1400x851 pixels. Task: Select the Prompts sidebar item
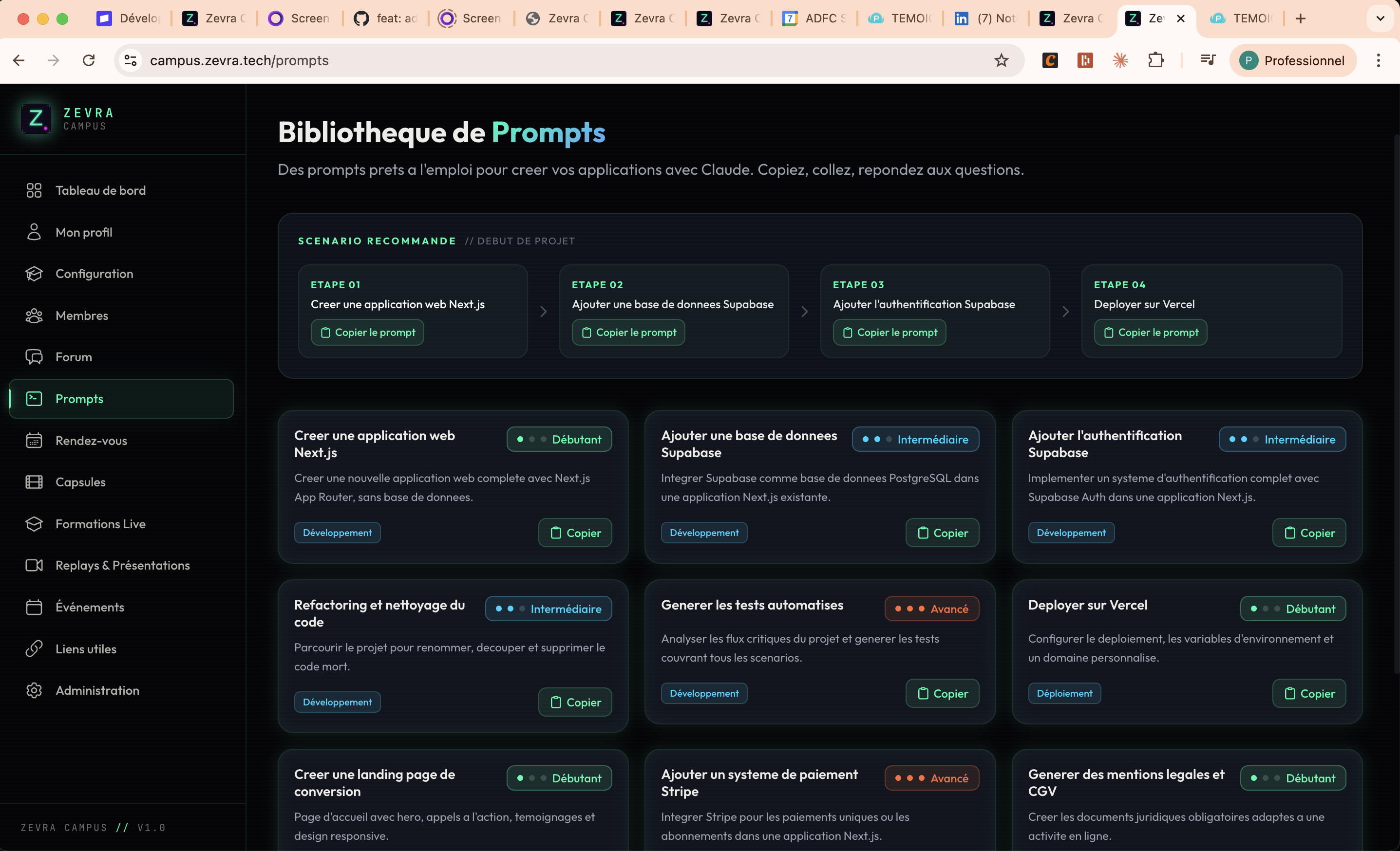[79, 399]
